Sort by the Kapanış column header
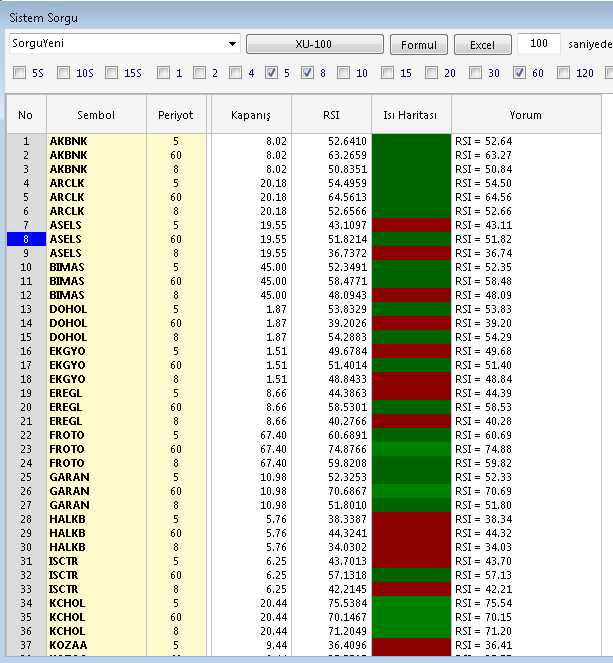The width and height of the screenshot is (613, 663). [x=251, y=115]
